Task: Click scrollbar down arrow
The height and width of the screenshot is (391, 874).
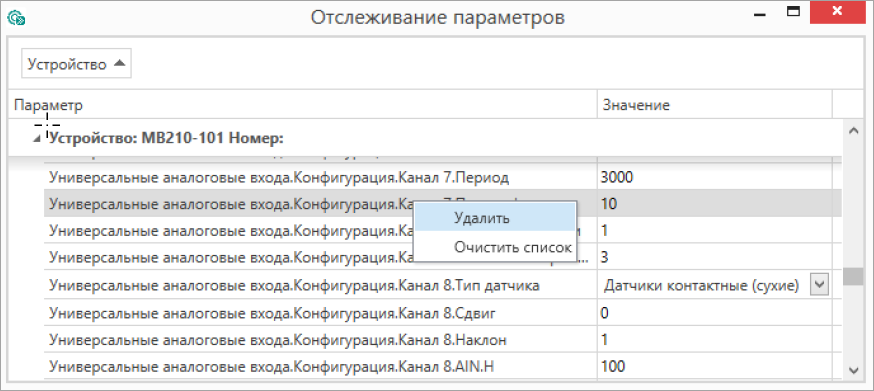Action: (x=853, y=369)
